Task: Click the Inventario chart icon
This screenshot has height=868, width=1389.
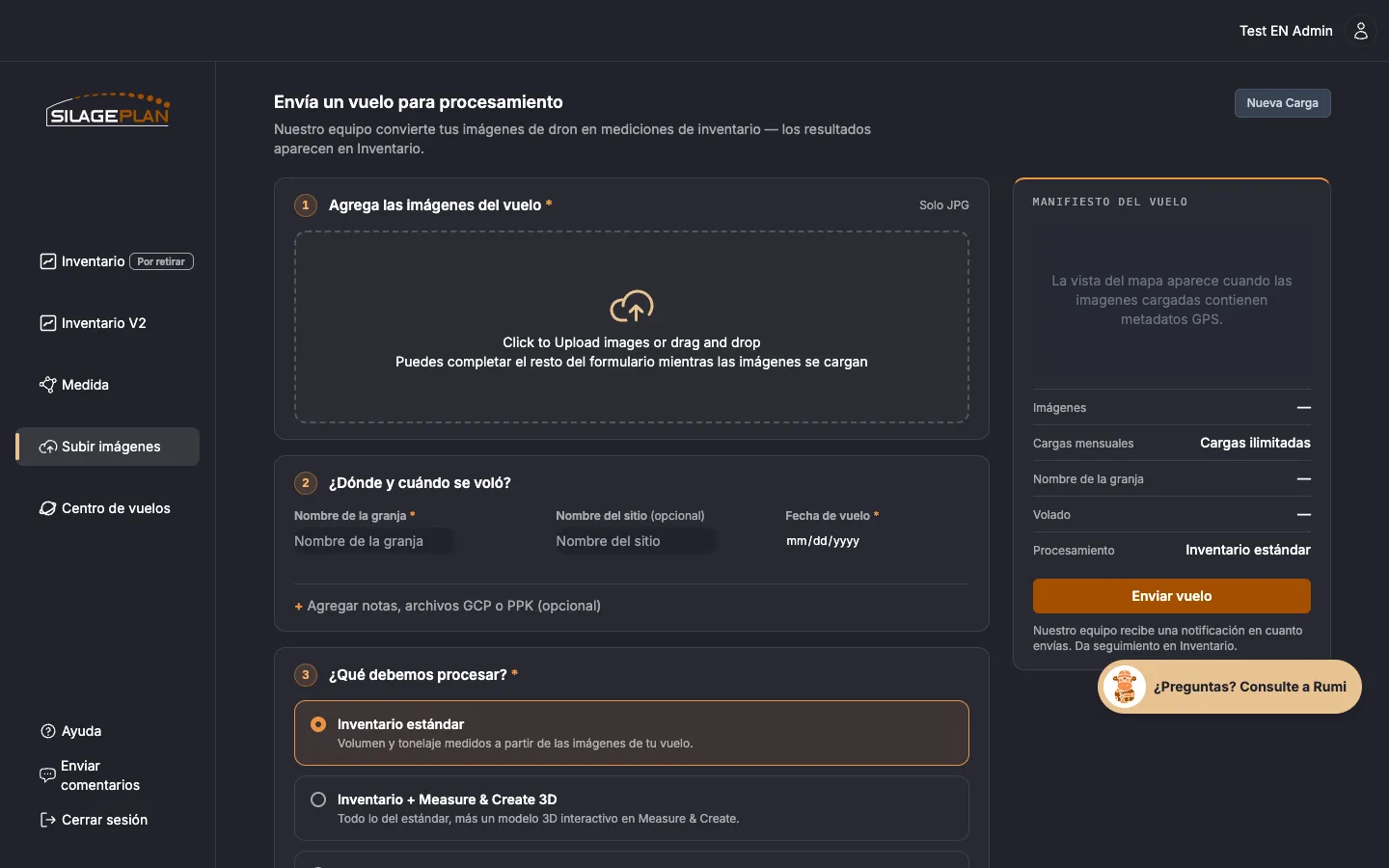Action: [47, 261]
